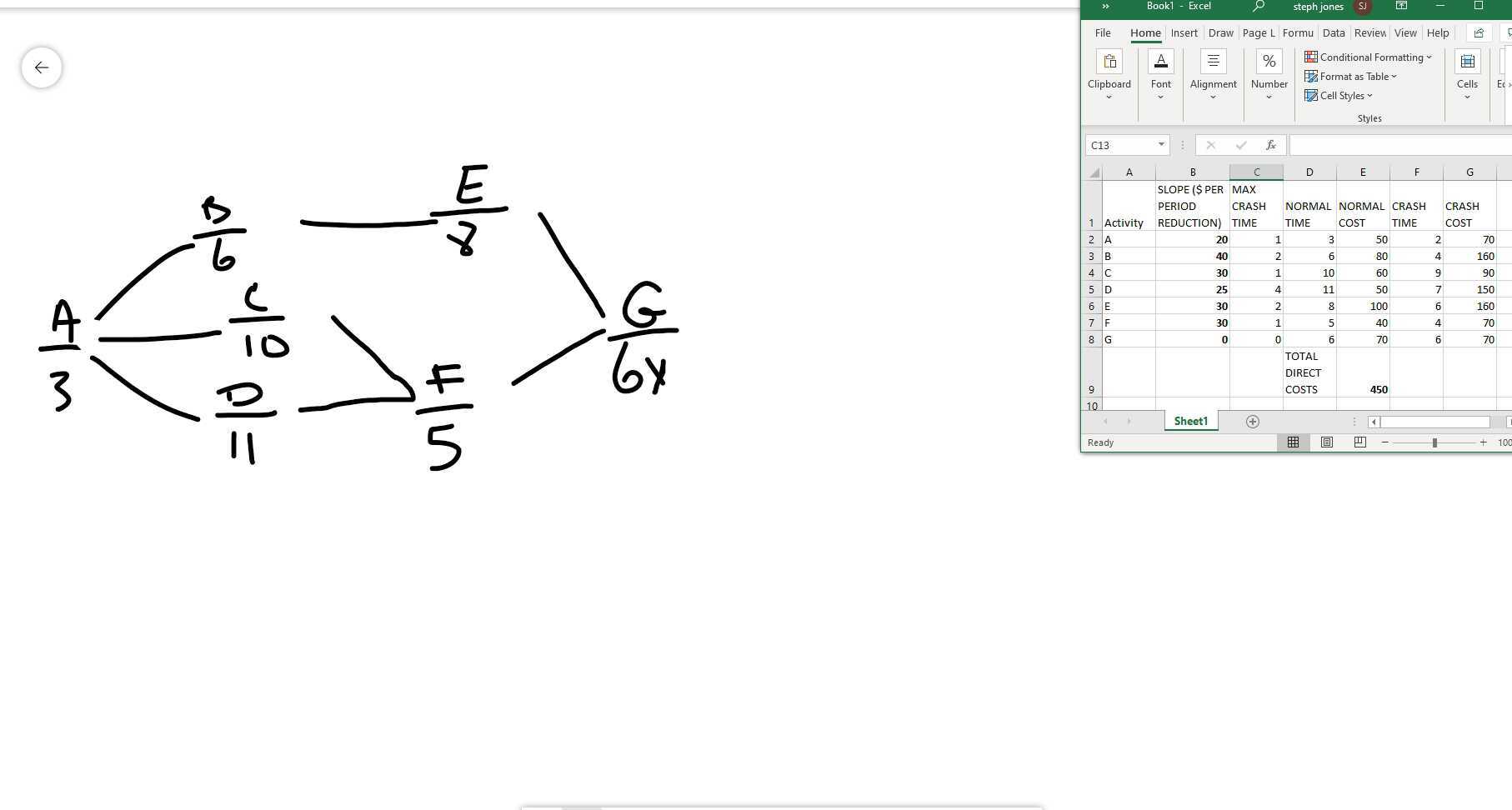Select column C header
Screen dimensions: 1512x810
point(1256,172)
